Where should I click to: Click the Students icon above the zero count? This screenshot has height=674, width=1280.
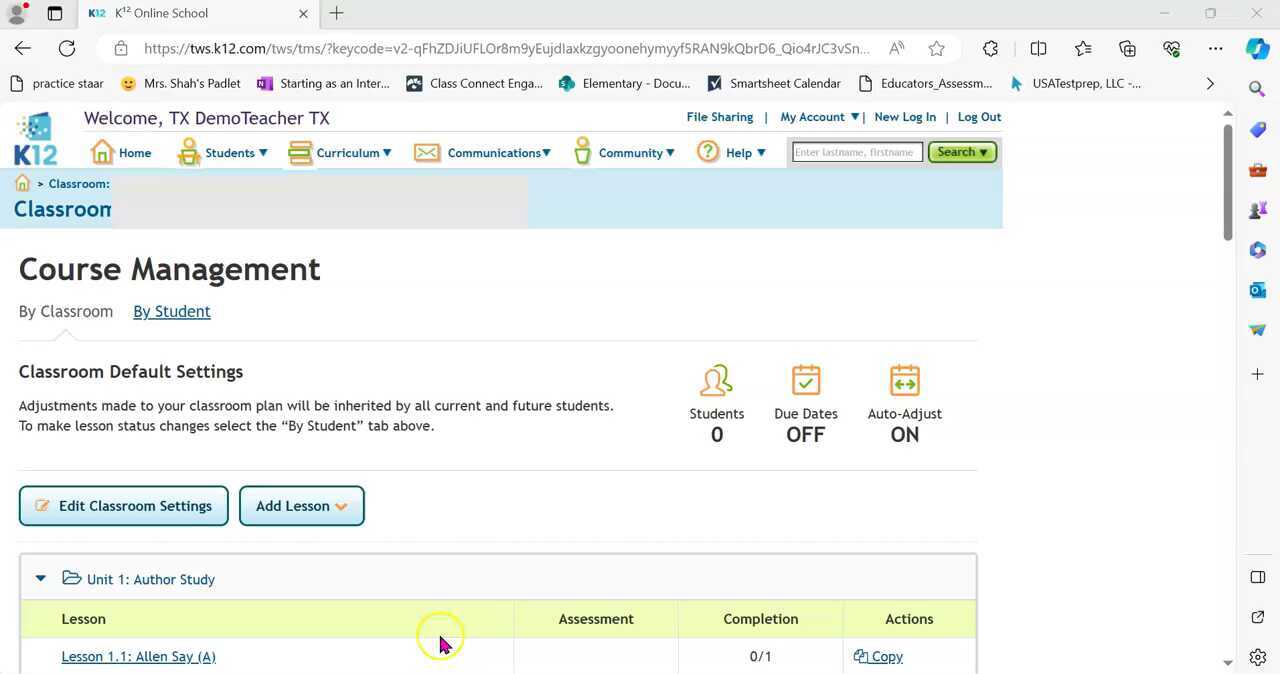click(716, 381)
